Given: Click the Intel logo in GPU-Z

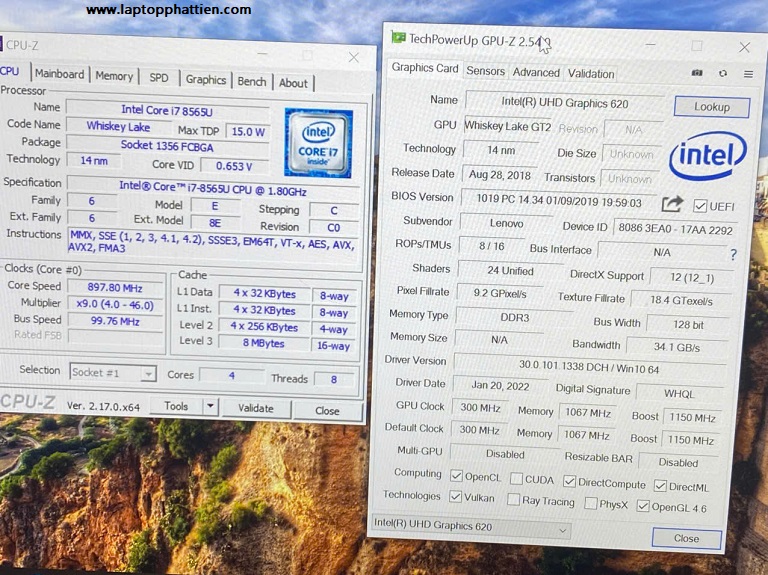Looking at the screenshot, I should tap(707, 156).
